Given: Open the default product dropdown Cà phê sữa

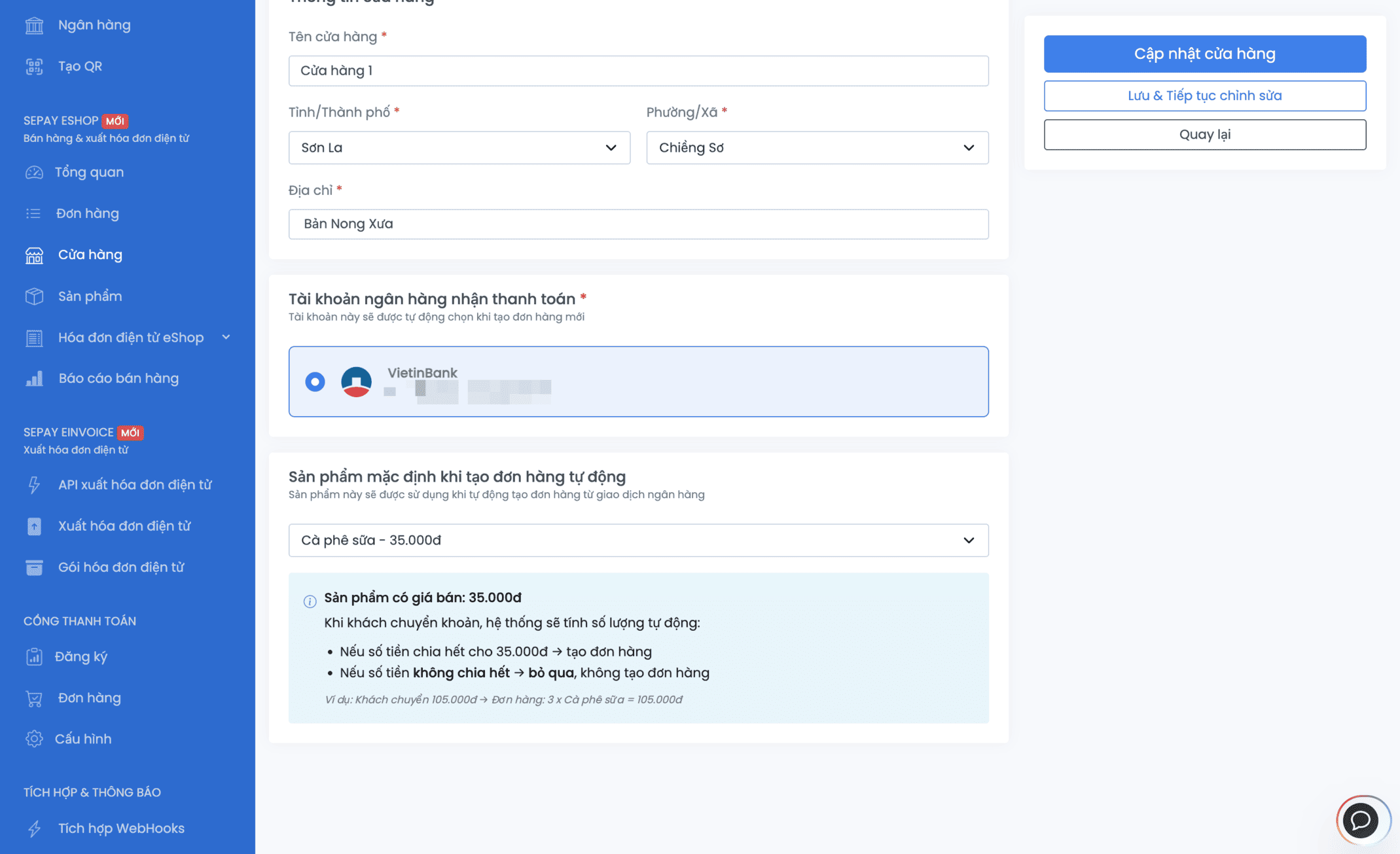Looking at the screenshot, I should click(638, 541).
